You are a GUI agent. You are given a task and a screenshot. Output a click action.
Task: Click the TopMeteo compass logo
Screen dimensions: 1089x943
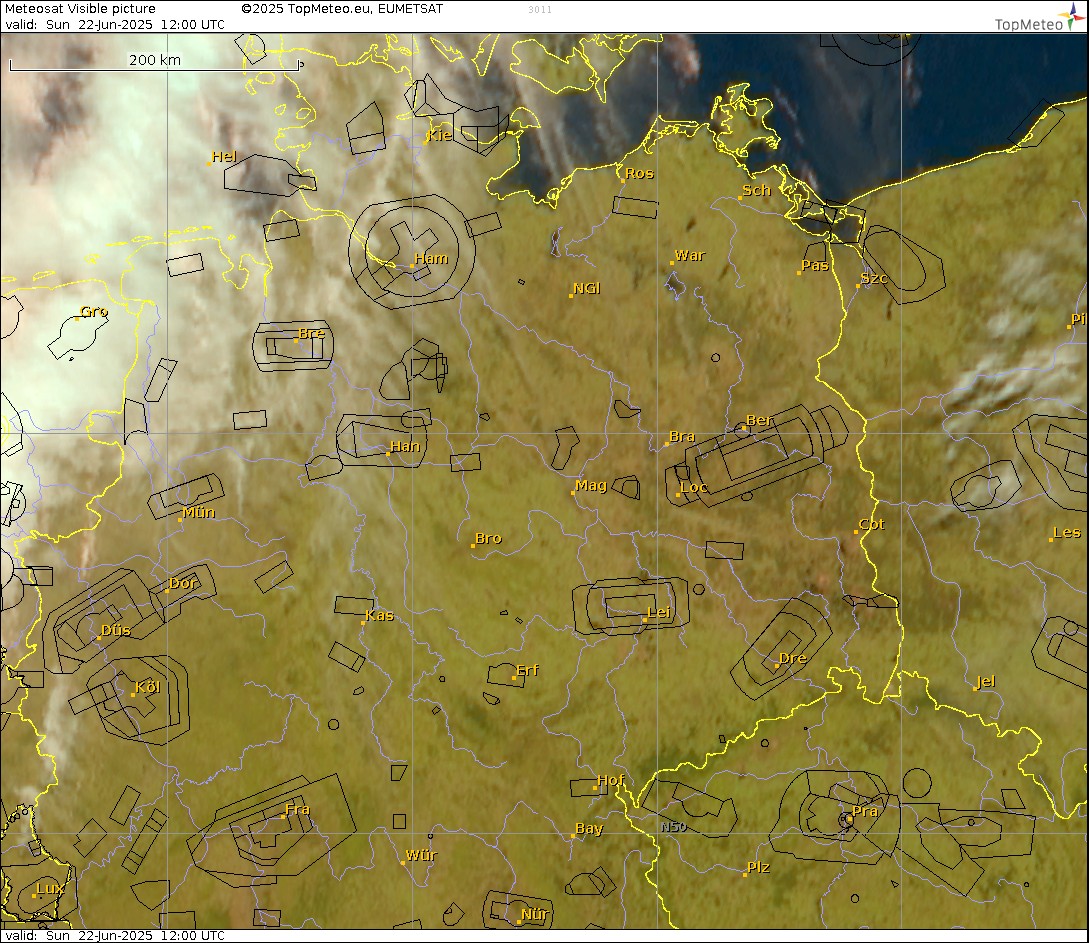[1072, 15]
